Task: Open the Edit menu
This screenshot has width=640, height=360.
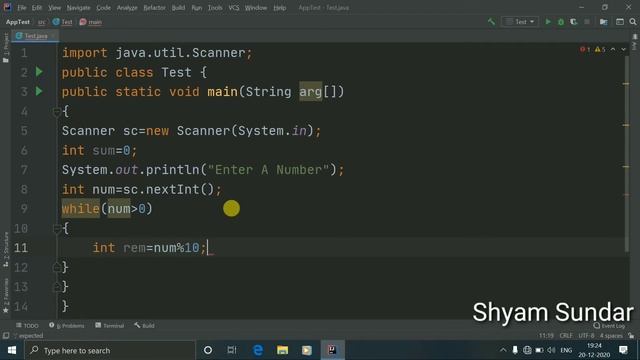Action: [37, 8]
